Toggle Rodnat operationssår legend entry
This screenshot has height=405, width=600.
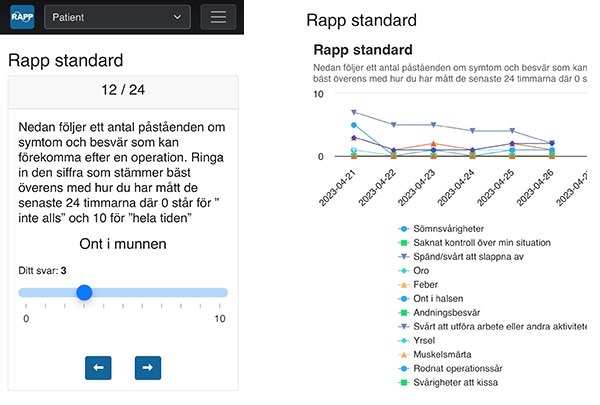(450, 369)
